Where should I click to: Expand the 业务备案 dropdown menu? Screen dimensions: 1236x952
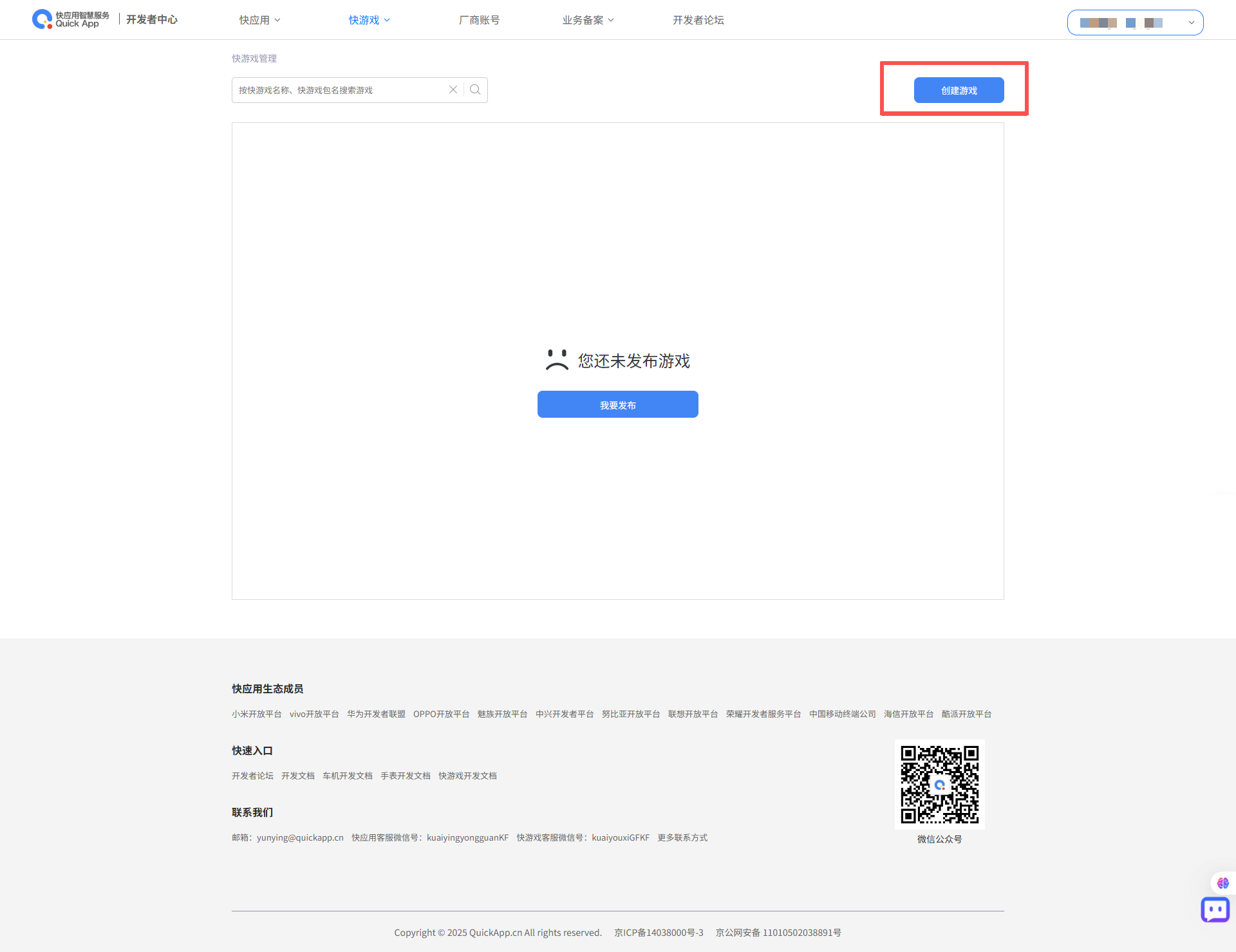click(x=588, y=20)
